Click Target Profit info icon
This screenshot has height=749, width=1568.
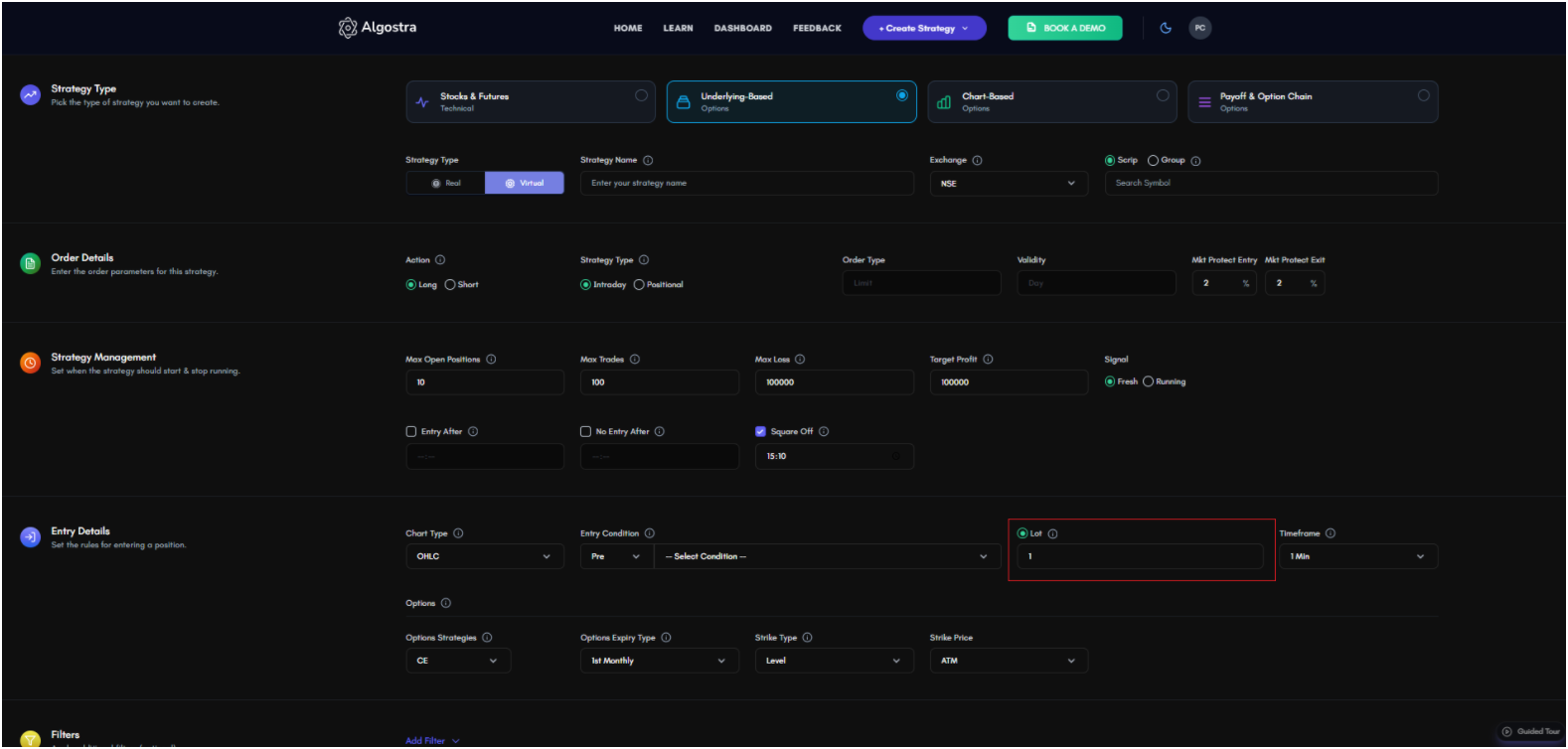[x=988, y=360]
